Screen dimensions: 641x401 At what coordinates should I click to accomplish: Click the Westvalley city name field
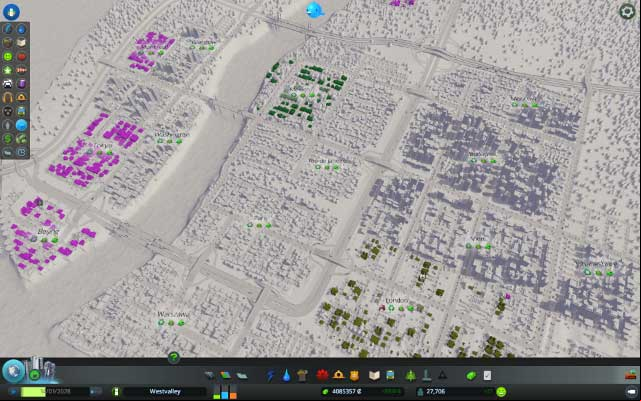coord(165,392)
